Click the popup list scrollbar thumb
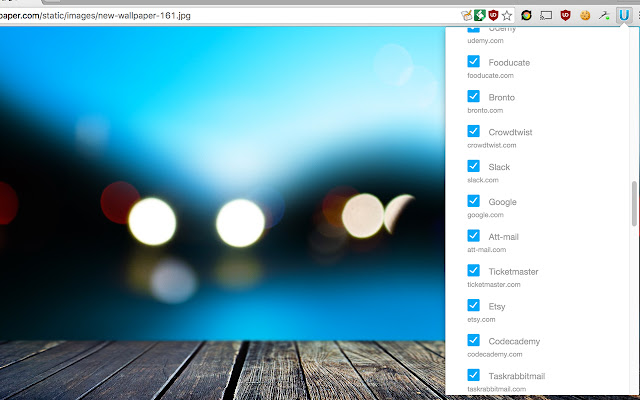Screen dimensions: 640x400 click(x=634, y=203)
